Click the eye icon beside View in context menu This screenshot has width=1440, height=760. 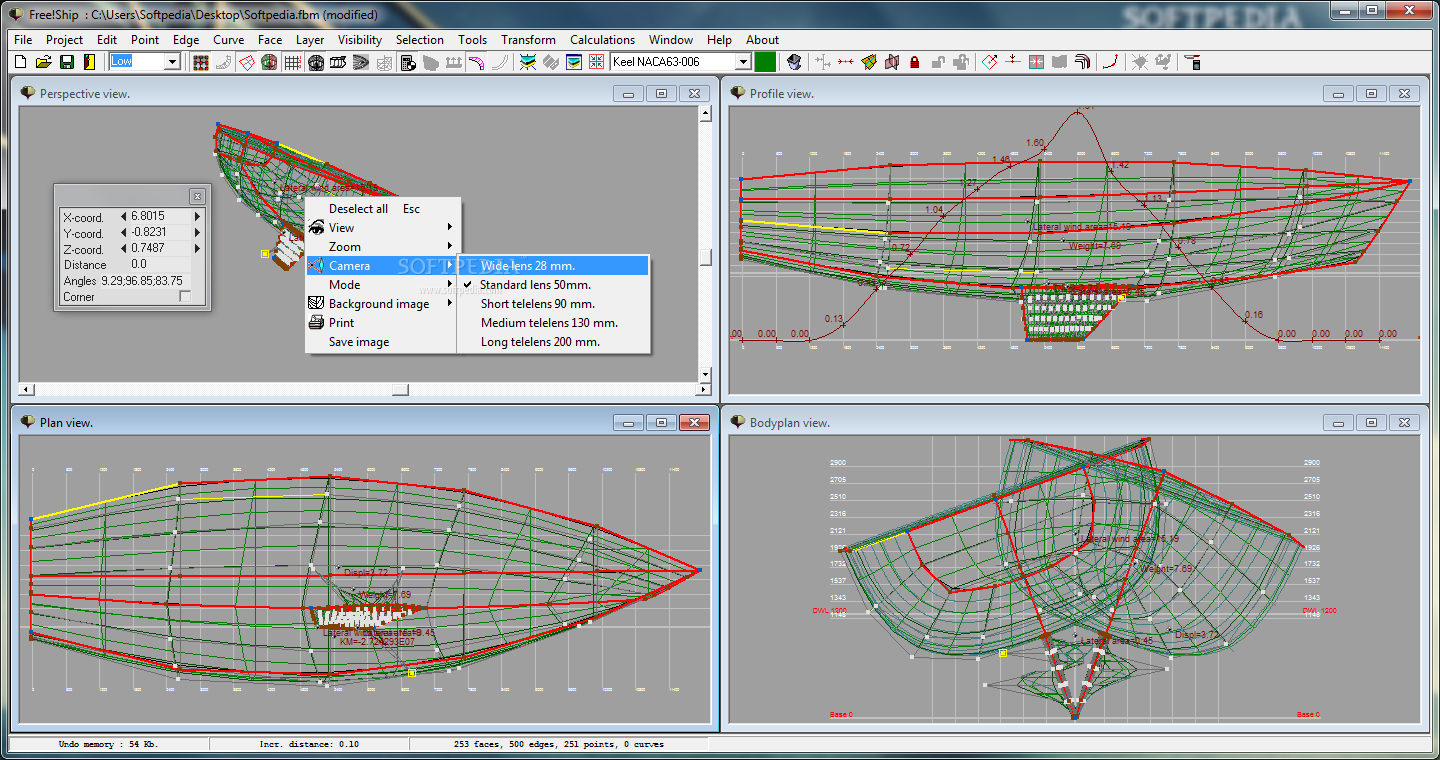(x=316, y=228)
